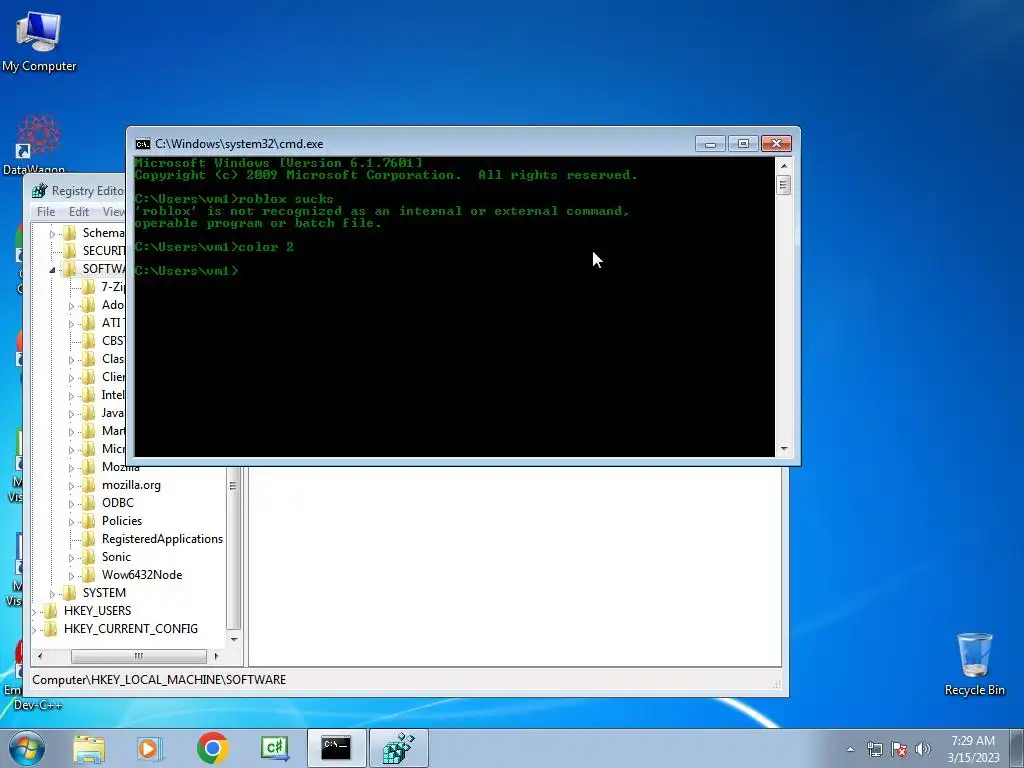Viewport: 1024px width, 768px height.
Task: Click the Windows Start button
Action: (27, 748)
